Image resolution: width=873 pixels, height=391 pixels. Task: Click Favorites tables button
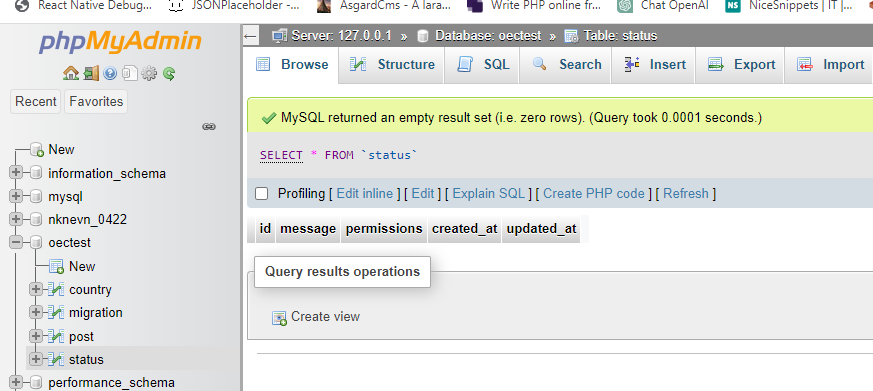coord(96,101)
